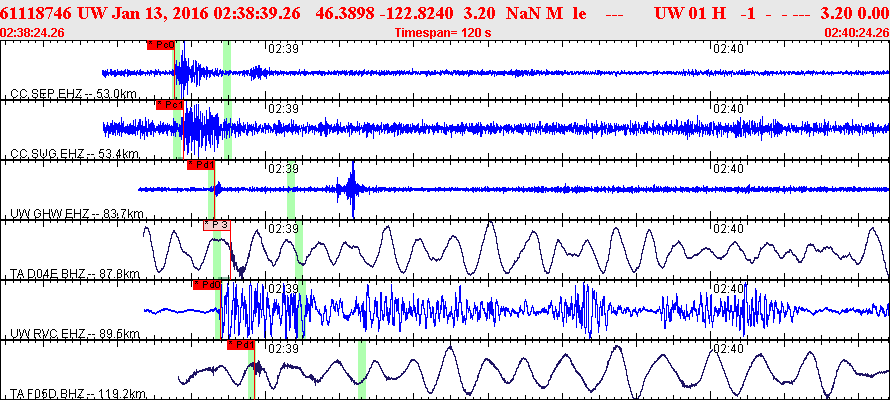Click the event ID 61118746 in title bar
The height and width of the screenshot is (400, 890).
[x=37, y=14]
